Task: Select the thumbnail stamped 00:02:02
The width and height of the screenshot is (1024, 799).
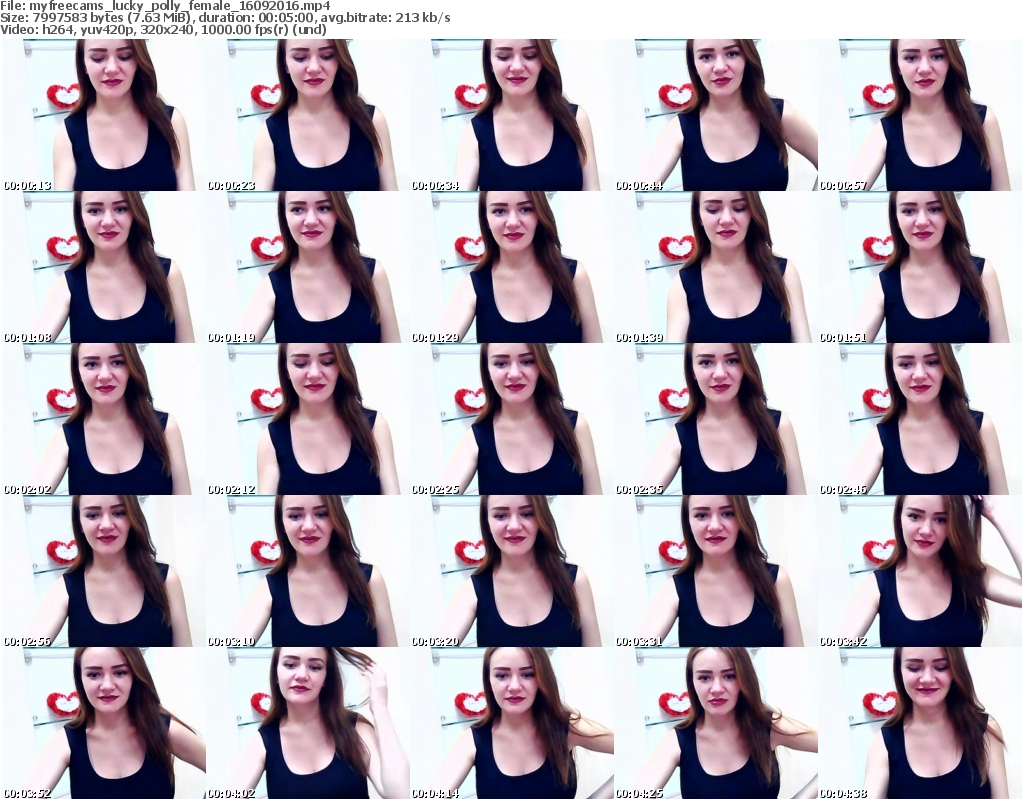Action: [x=104, y=419]
